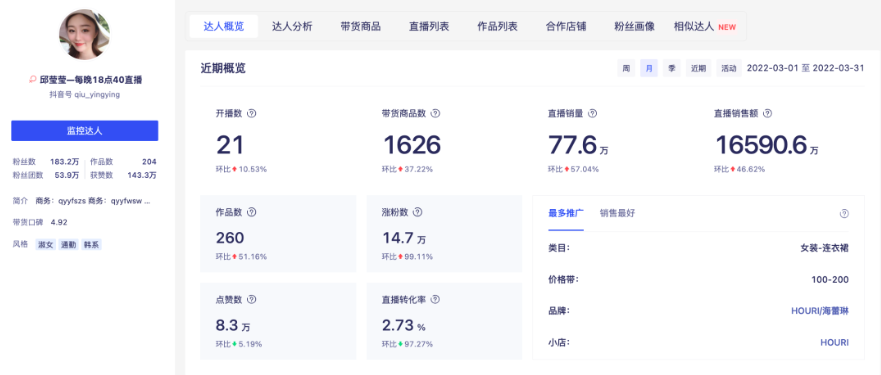
Task: Click help icon next to 直播转化率
Action: pos(435,300)
